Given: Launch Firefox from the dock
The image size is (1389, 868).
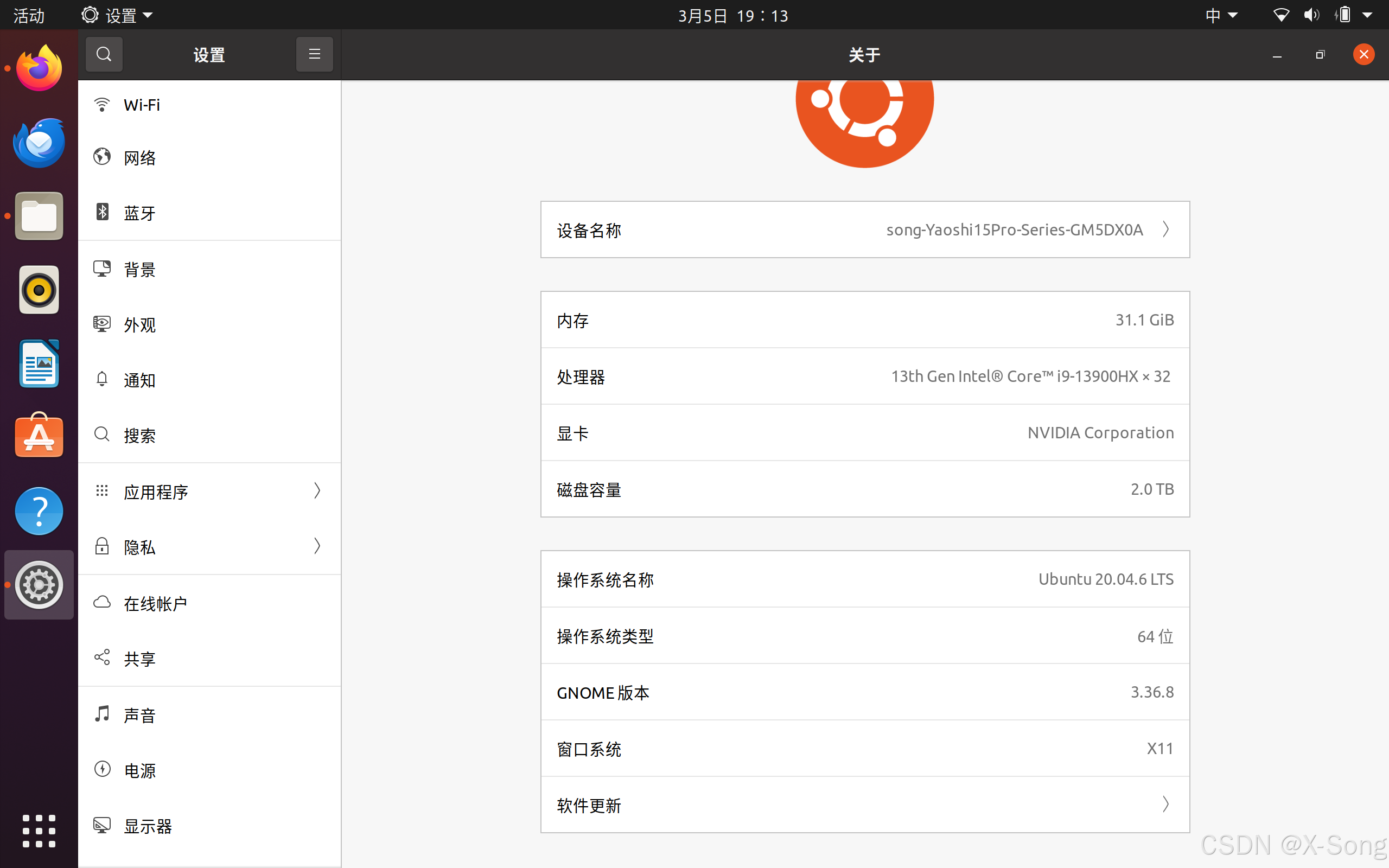Looking at the screenshot, I should tap(39, 69).
